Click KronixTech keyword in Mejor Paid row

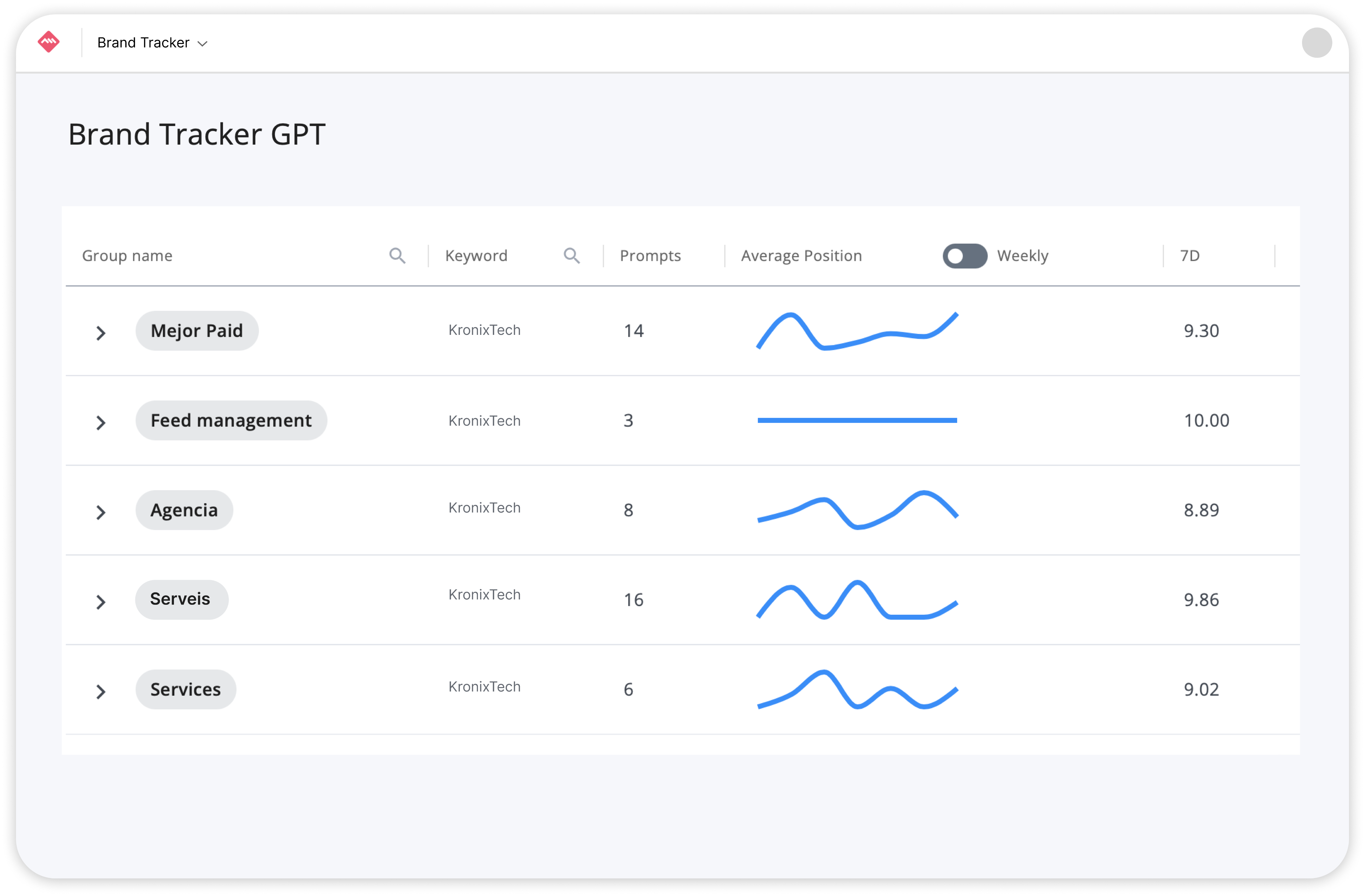[x=485, y=331]
